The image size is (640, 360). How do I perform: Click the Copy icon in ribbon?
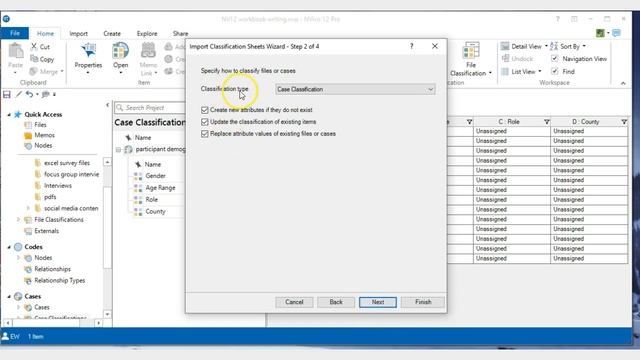click(x=34, y=59)
